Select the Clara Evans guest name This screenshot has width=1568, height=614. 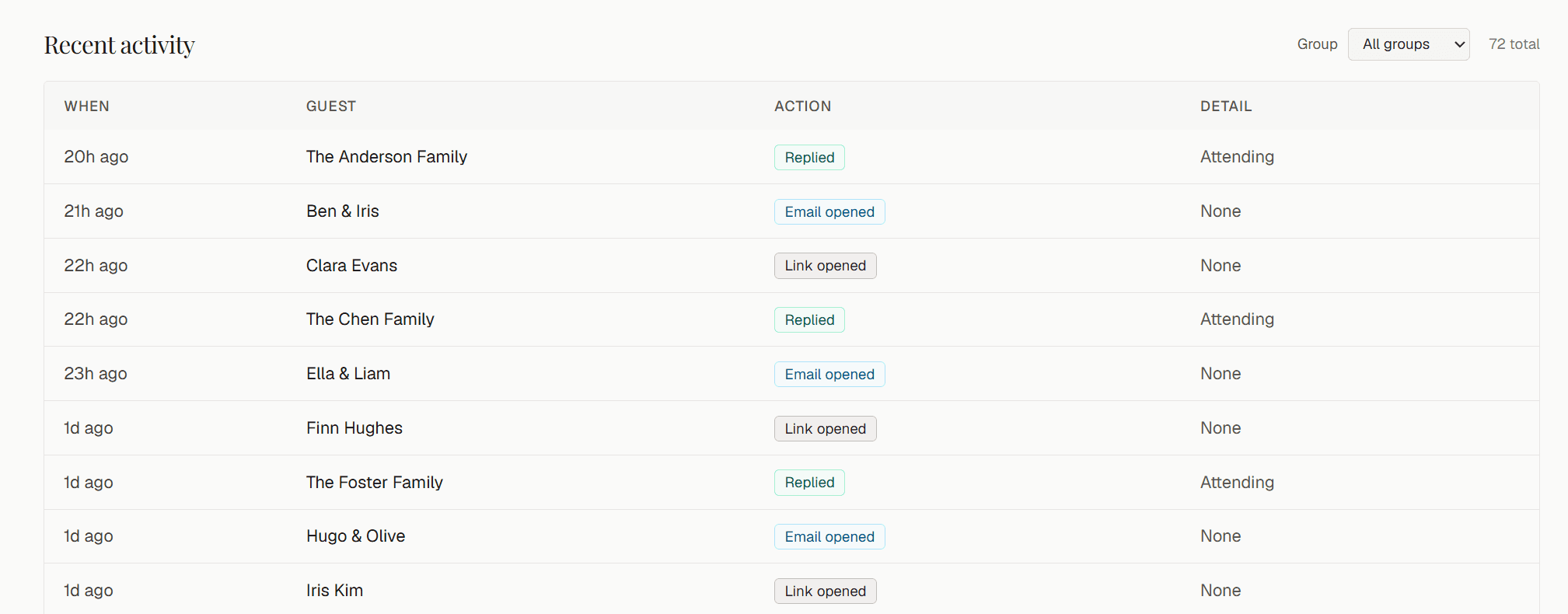point(351,266)
